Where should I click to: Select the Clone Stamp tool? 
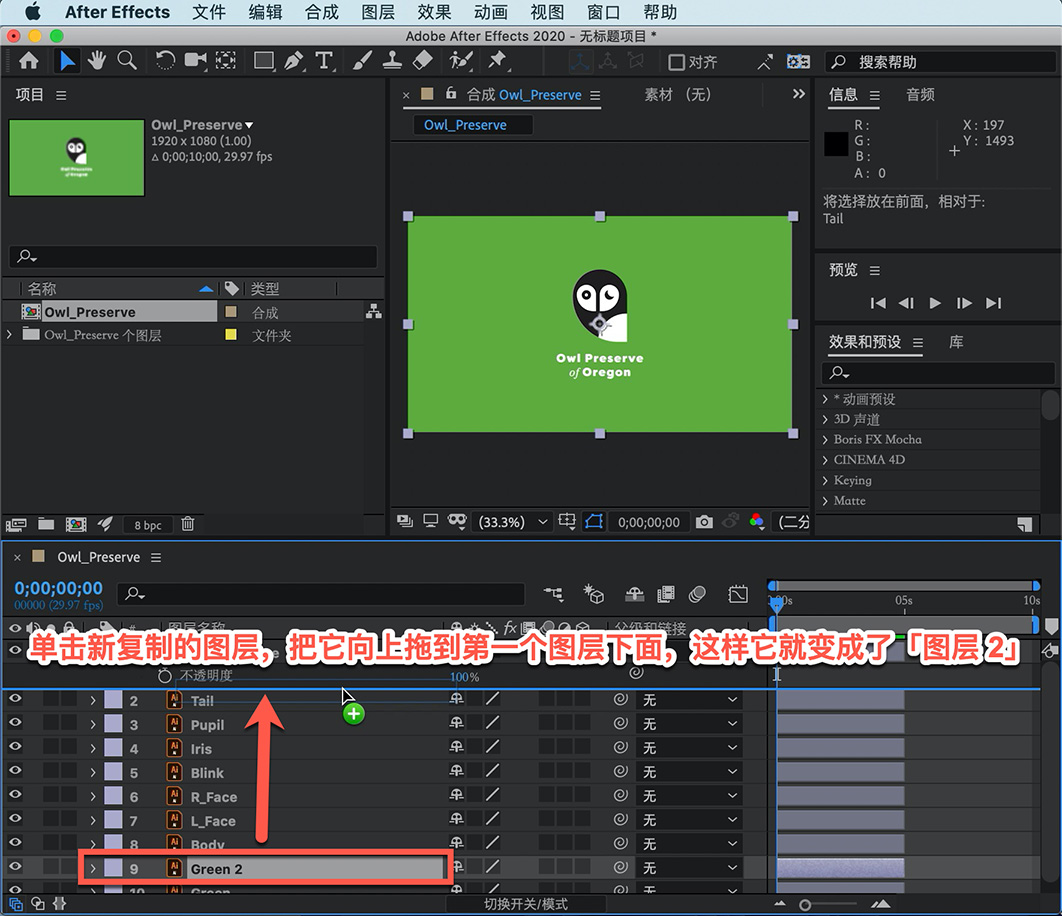(x=392, y=61)
